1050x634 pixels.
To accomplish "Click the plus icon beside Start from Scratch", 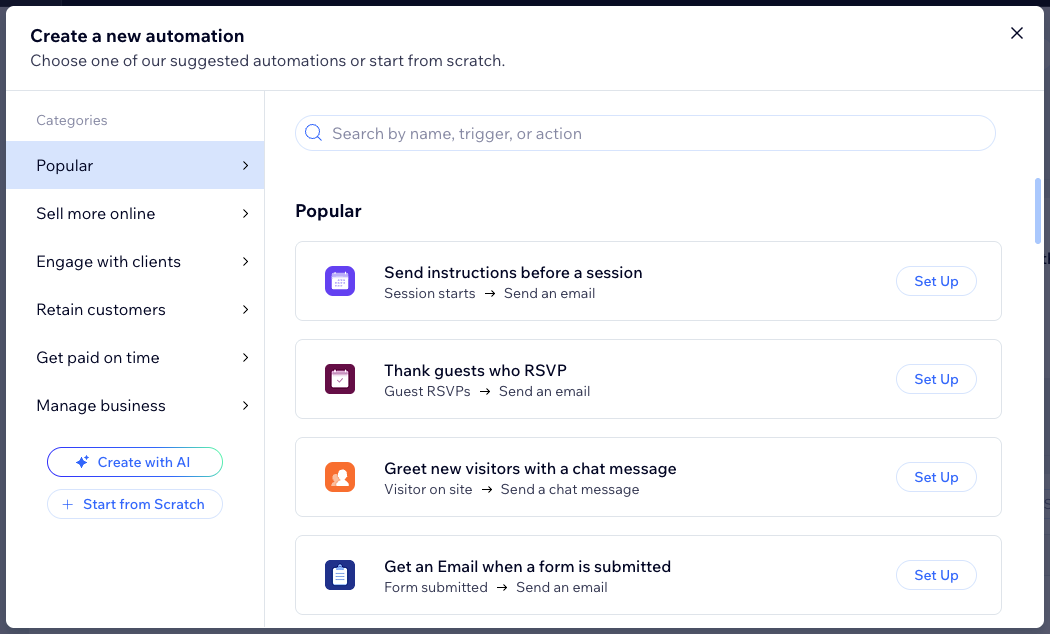I will pos(67,504).
